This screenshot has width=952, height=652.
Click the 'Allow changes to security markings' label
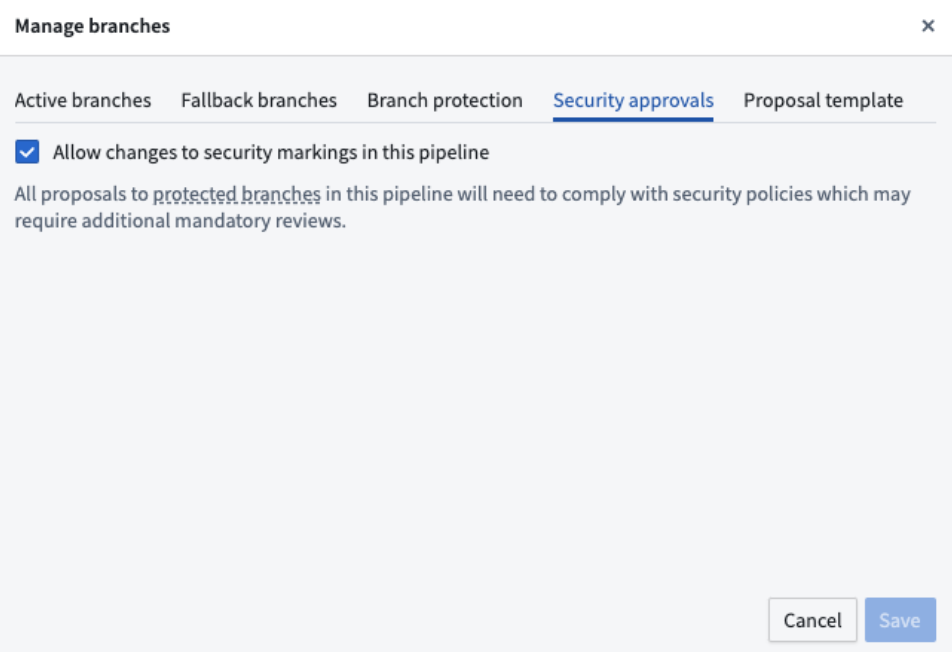coord(271,152)
